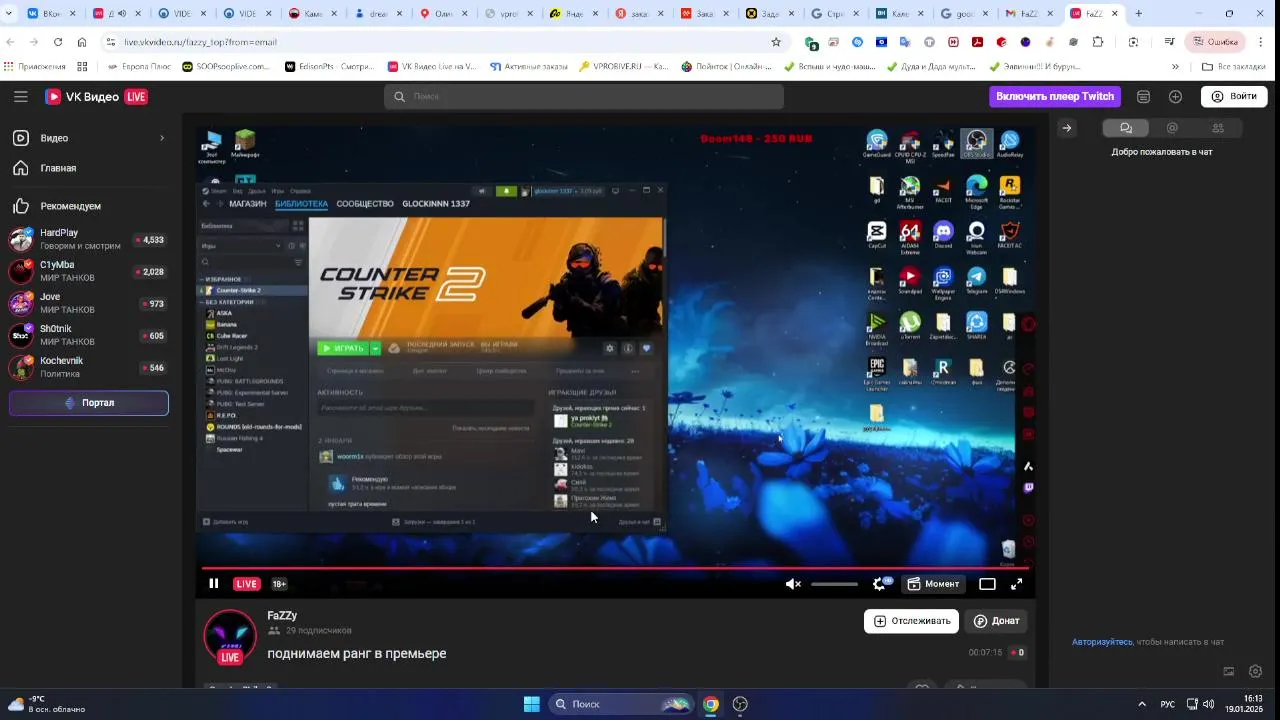The width and height of the screenshot is (1280, 720).
Task: Click the Войти login button
Action: [x=1234, y=96]
